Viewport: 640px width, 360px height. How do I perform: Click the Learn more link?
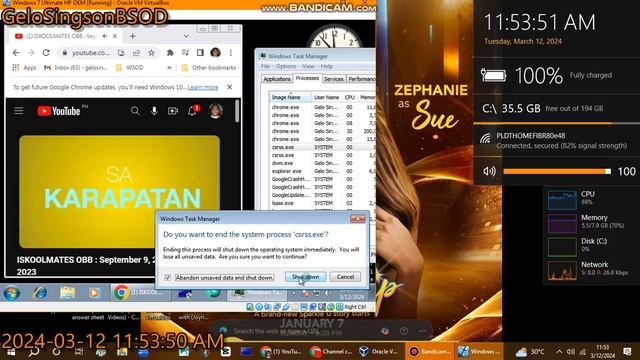pyautogui.click(x=203, y=87)
